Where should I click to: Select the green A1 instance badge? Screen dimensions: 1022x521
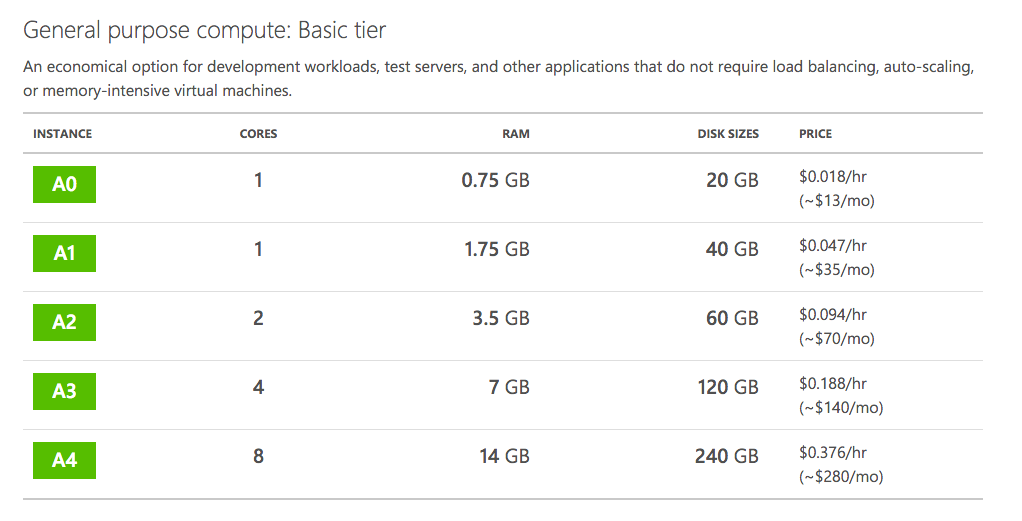(x=64, y=253)
